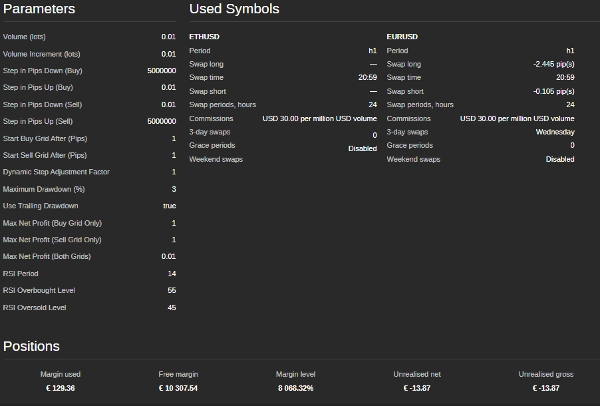Select the EURUSD symbol title

(x=402, y=36)
